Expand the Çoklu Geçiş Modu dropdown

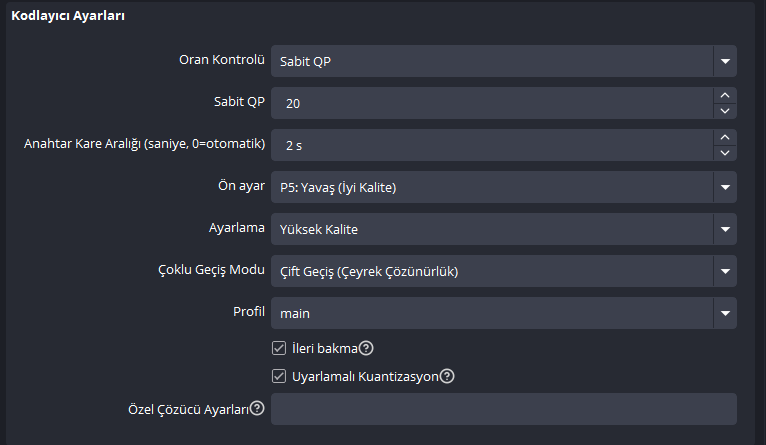coord(504,271)
